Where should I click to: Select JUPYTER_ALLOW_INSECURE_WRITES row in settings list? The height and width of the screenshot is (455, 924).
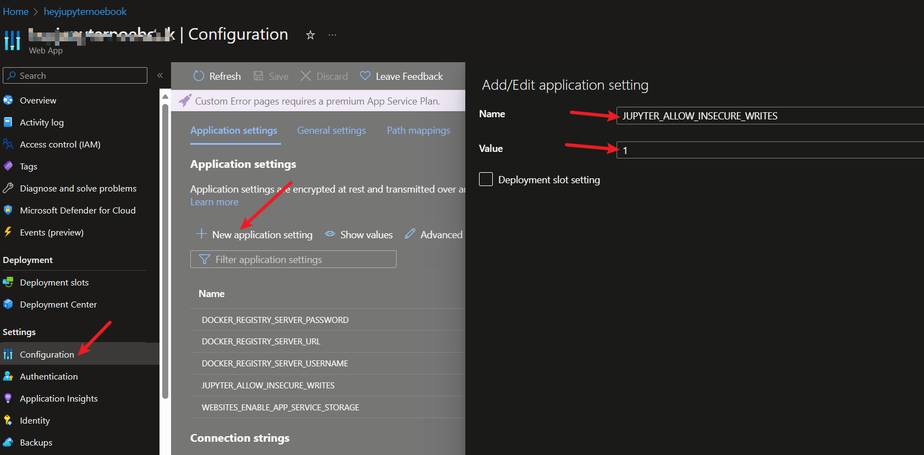point(328,385)
